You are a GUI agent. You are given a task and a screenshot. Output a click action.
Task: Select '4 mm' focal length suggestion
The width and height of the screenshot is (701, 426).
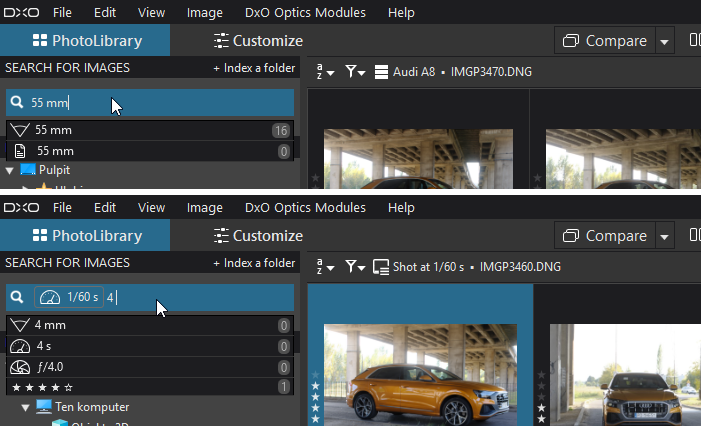click(150, 325)
